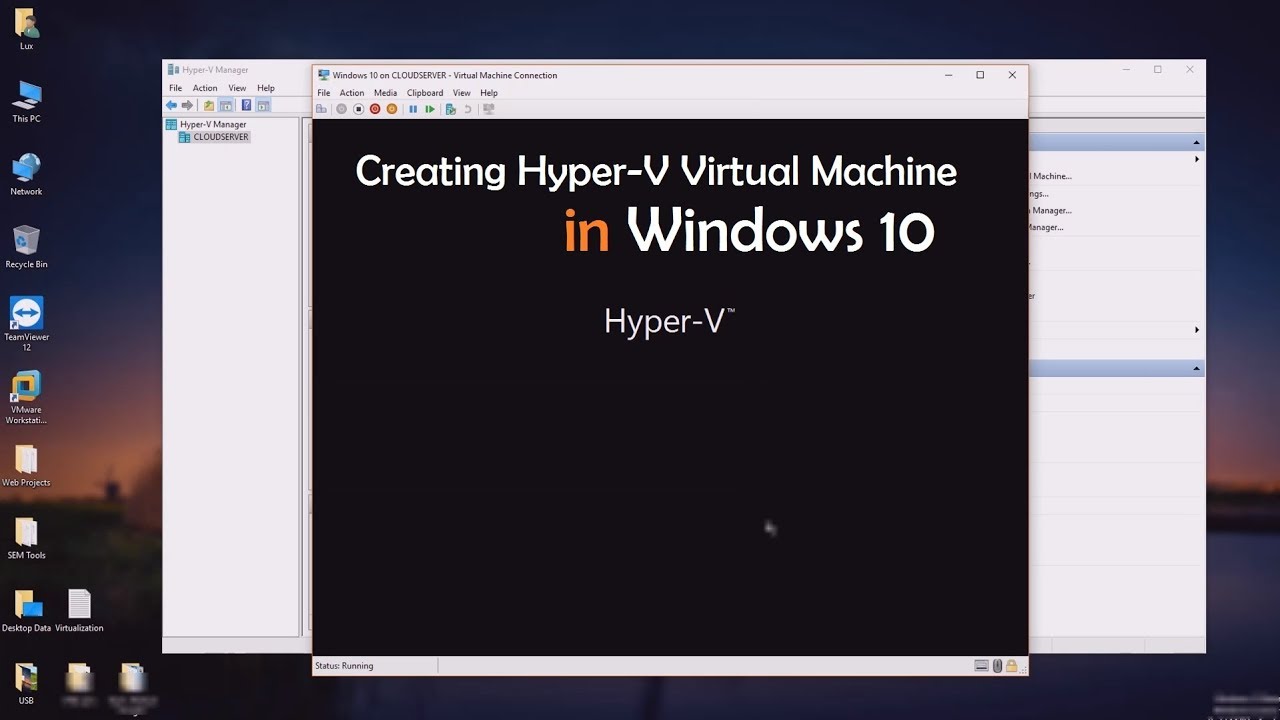Open Virtualization text file on desktop
This screenshot has width=1280, height=720.
point(79,611)
